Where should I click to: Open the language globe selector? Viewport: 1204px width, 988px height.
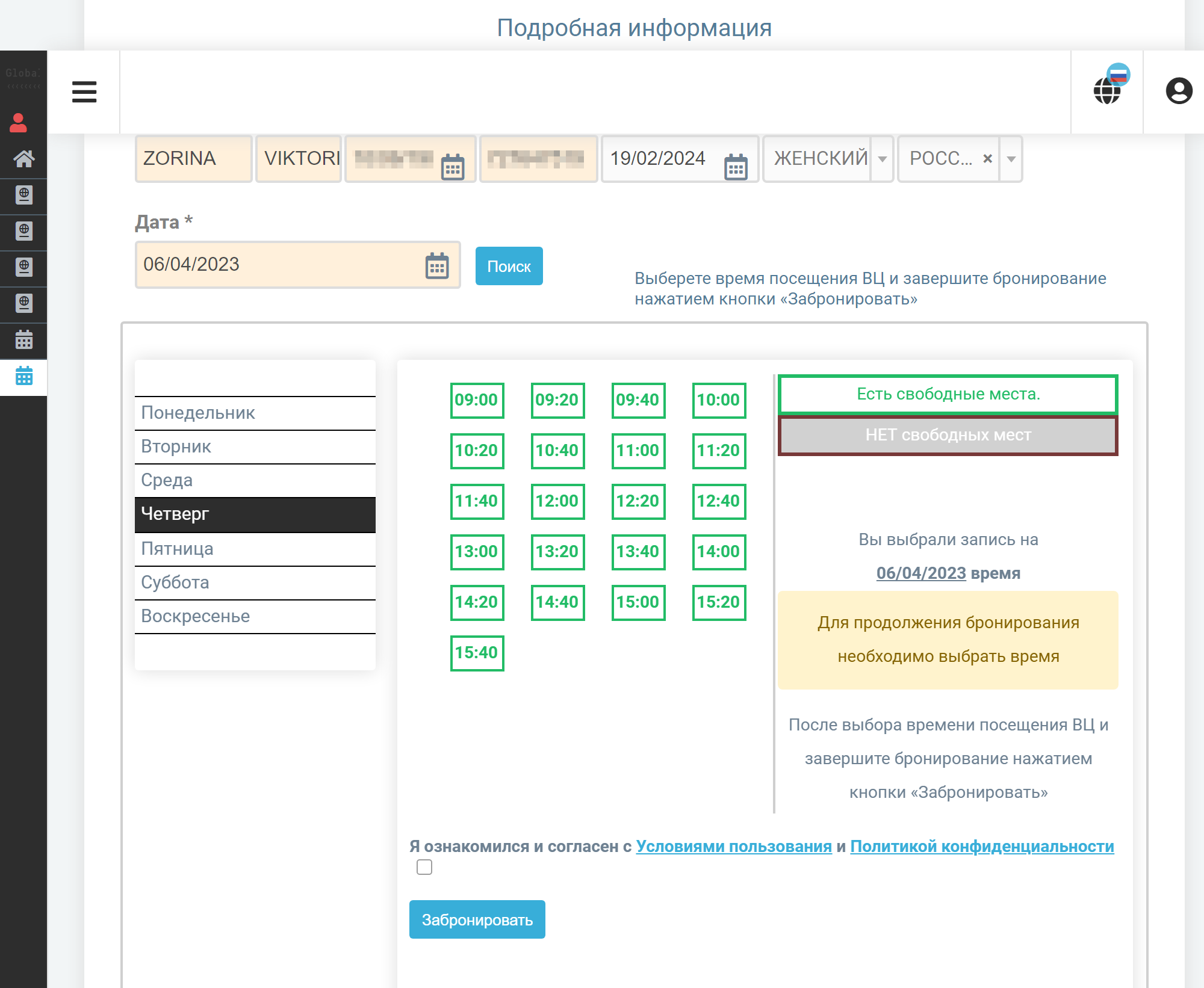(x=1108, y=91)
